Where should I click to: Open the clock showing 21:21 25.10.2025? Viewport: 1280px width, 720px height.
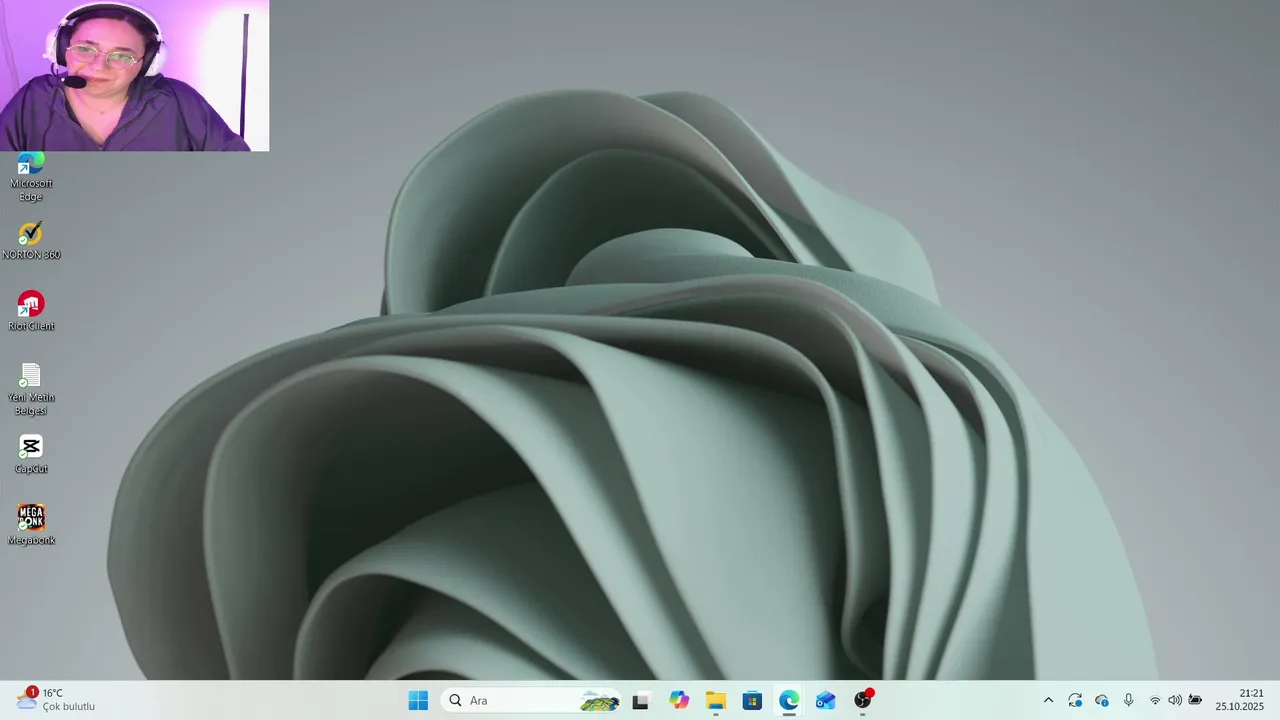[x=1240, y=700]
